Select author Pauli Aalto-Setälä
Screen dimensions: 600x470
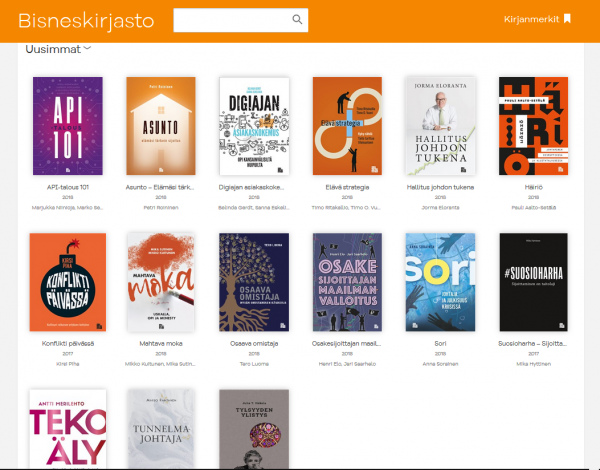(533, 207)
